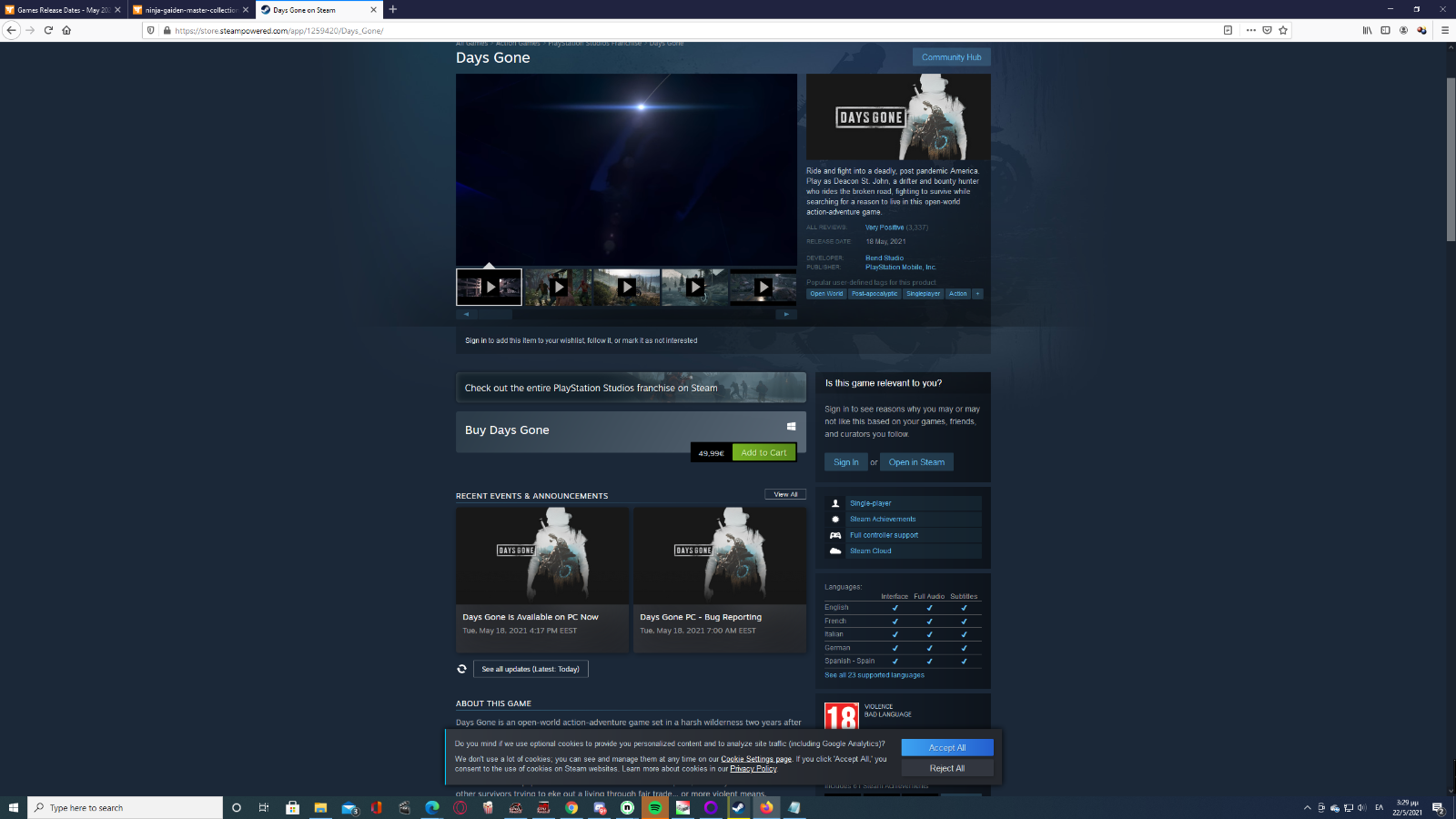
Task: Open a new browser tab
Action: click(393, 9)
